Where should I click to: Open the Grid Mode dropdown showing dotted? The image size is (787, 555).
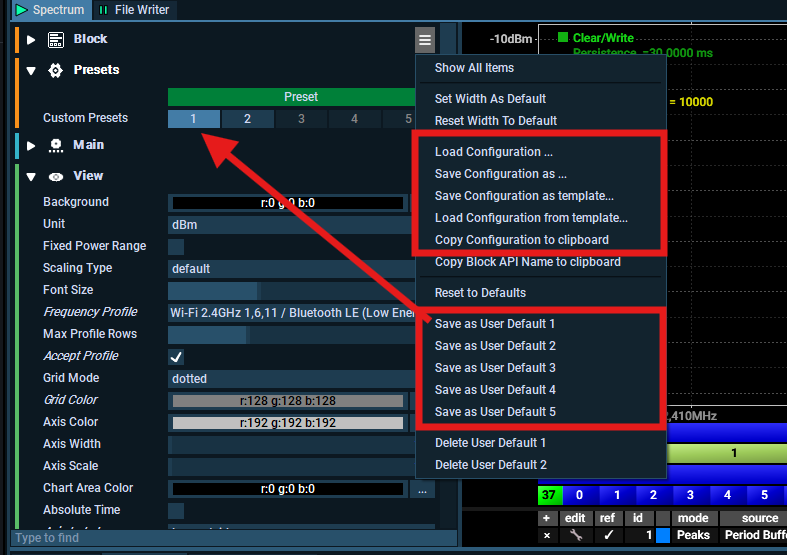point(290,378)
